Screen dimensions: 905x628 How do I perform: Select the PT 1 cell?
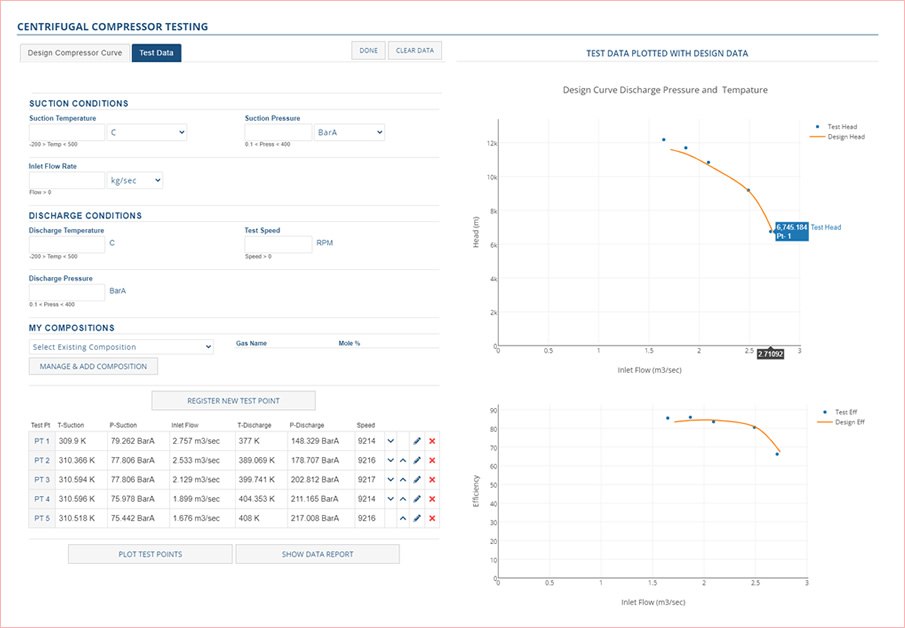[42, 441]
